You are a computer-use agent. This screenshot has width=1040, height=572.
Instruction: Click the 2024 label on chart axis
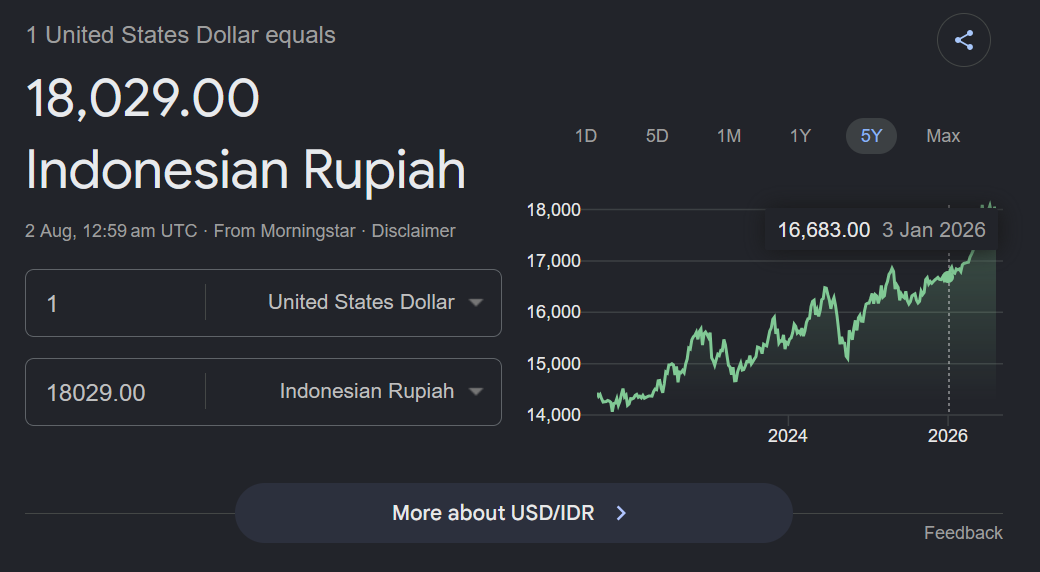coord(787,436)
